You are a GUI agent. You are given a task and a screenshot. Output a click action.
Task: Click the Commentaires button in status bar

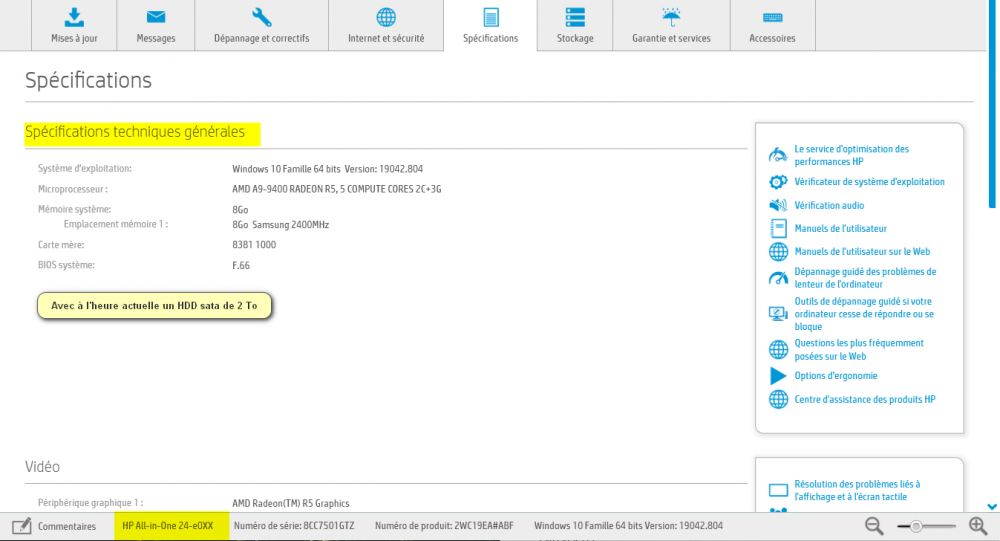(56, 526)
